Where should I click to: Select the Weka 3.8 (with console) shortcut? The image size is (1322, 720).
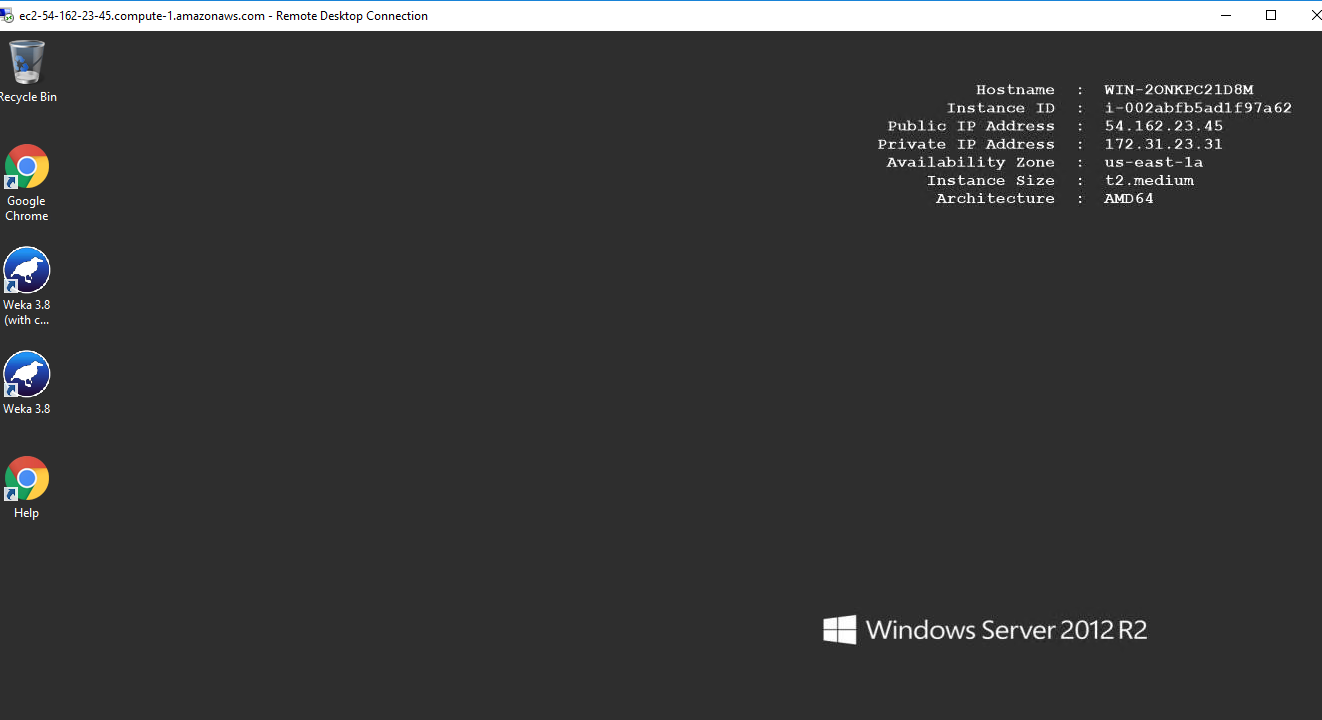tap(27, 271)
